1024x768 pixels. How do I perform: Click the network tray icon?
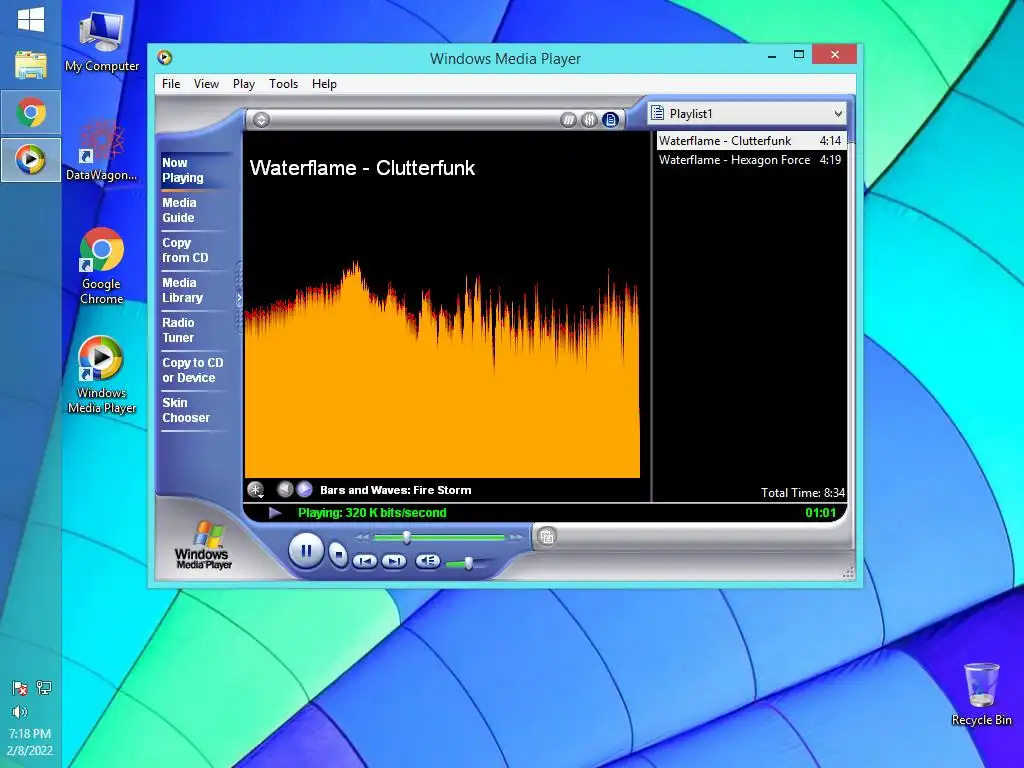pyautogui.click(x=44, y=688)
